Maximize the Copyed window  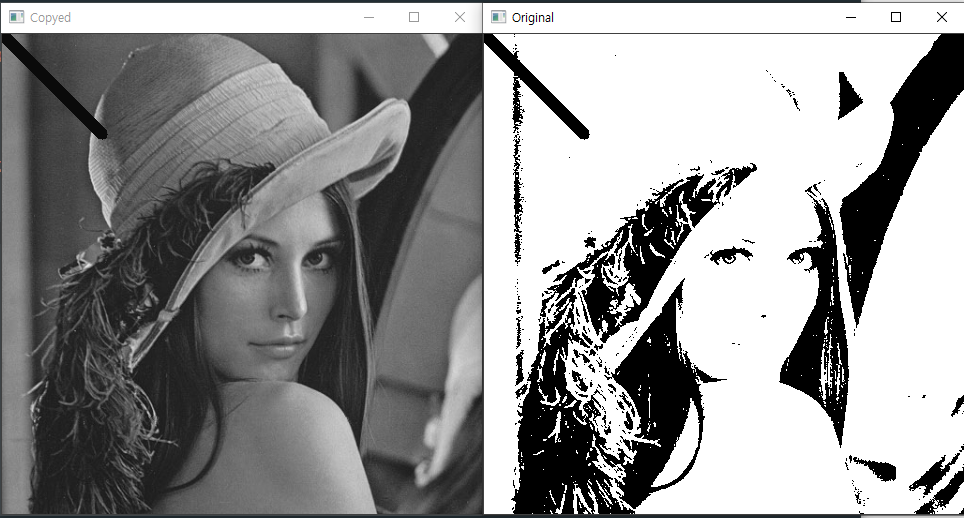click(x=414, y=17)
